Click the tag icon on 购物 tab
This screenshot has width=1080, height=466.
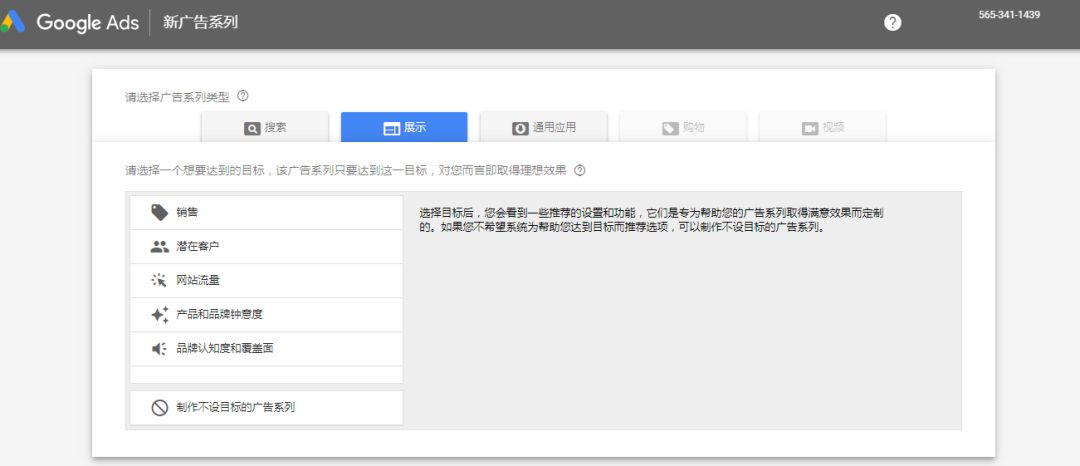point(670,128)
